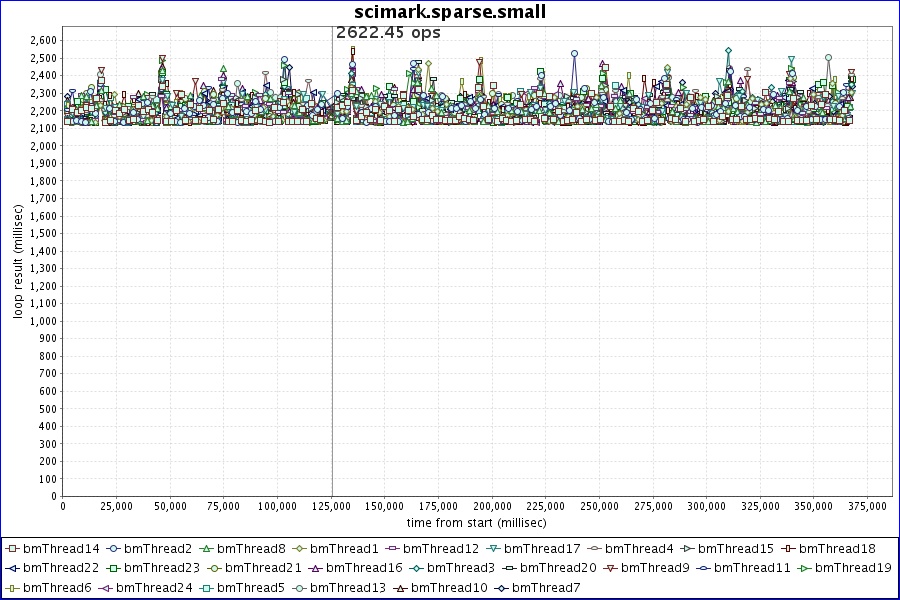Click the 2622.45 ops annotation text

388,32
